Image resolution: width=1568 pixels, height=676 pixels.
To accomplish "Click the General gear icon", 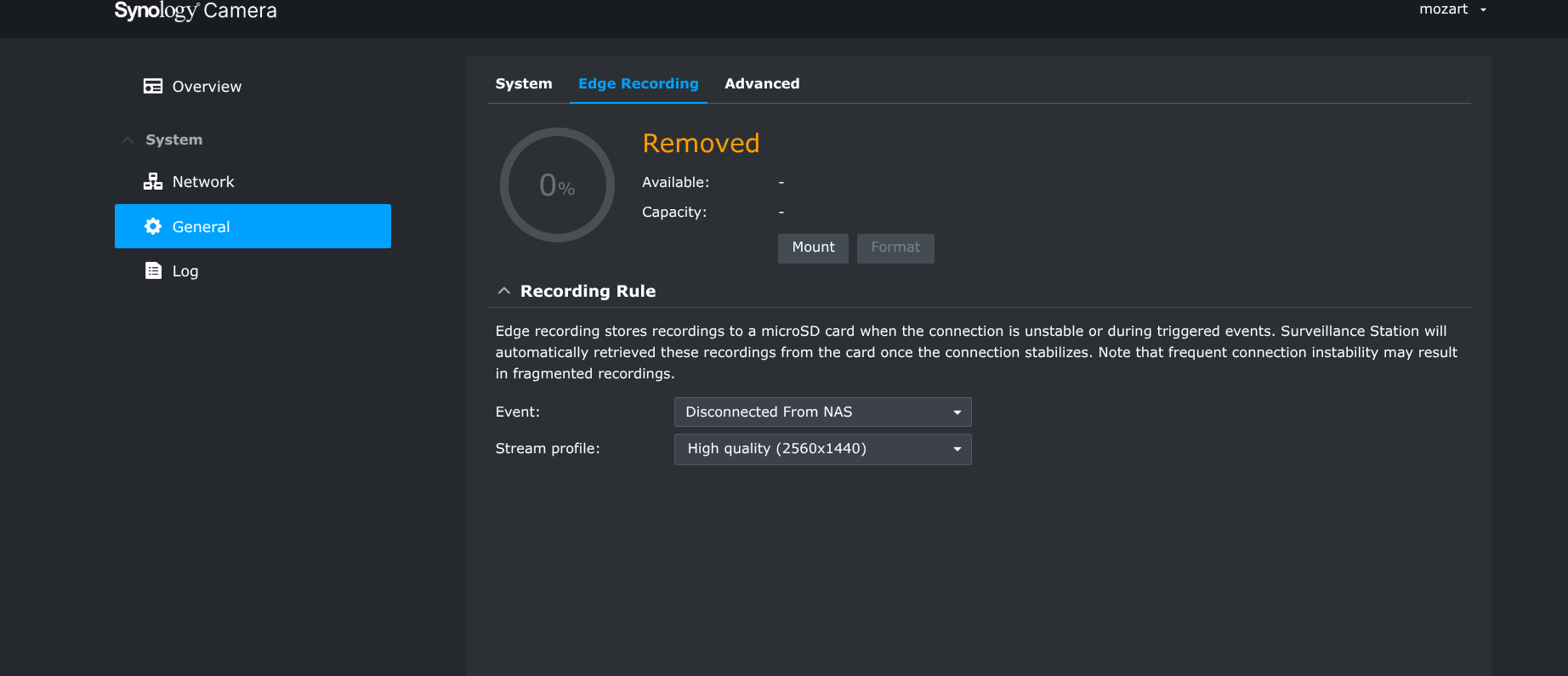I will (x=153, y=226).
